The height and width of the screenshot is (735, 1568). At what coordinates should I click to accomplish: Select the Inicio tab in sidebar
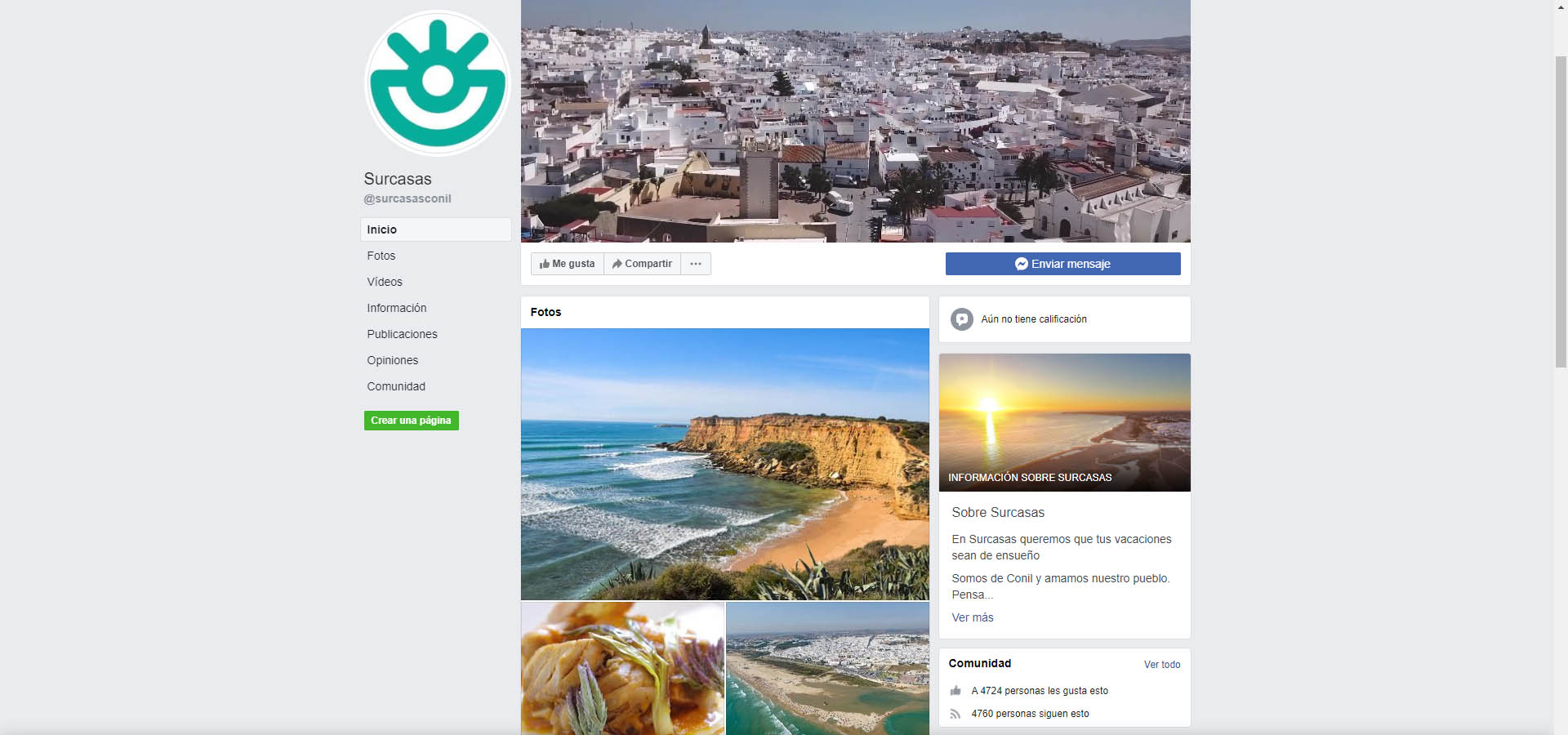click(x=436, y=229)
